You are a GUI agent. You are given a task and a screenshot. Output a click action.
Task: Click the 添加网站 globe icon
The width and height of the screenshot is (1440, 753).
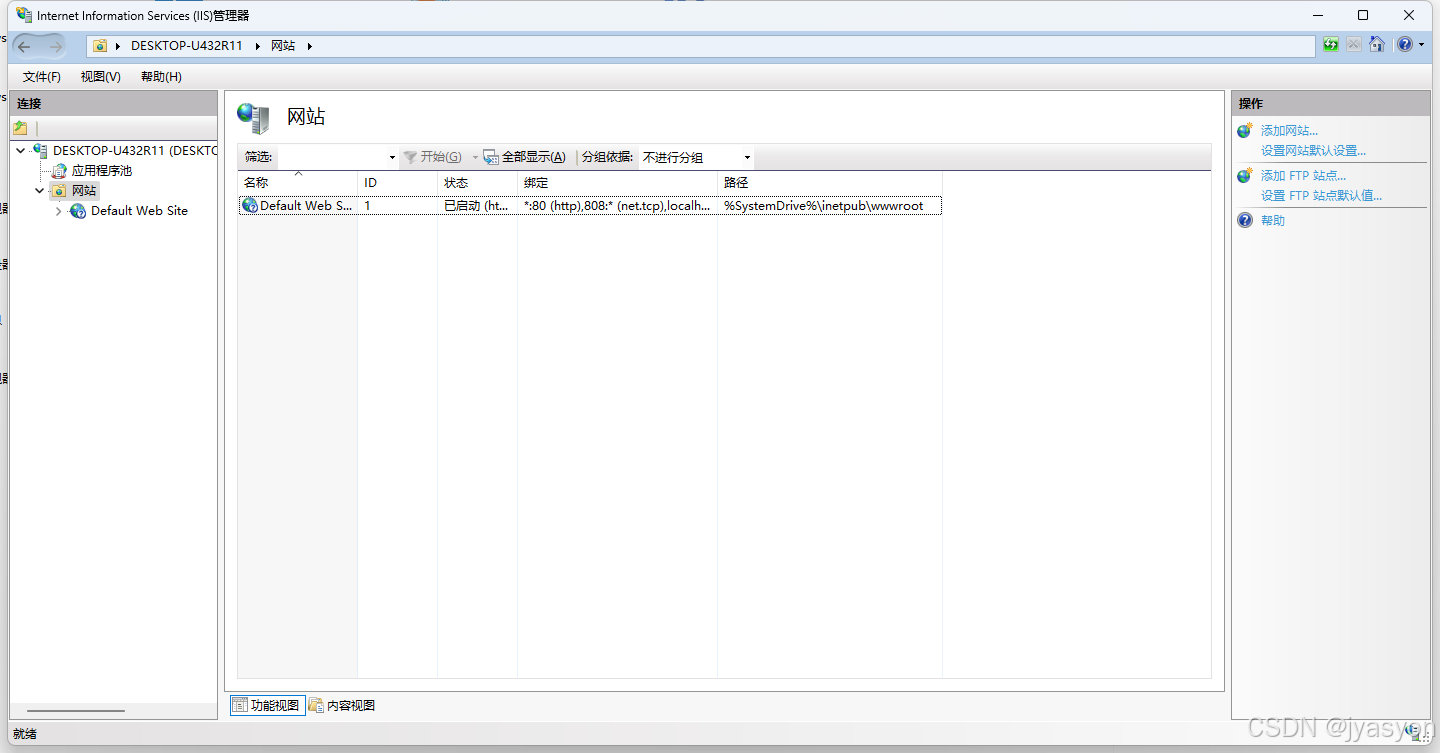click(x=1245, y=131)
